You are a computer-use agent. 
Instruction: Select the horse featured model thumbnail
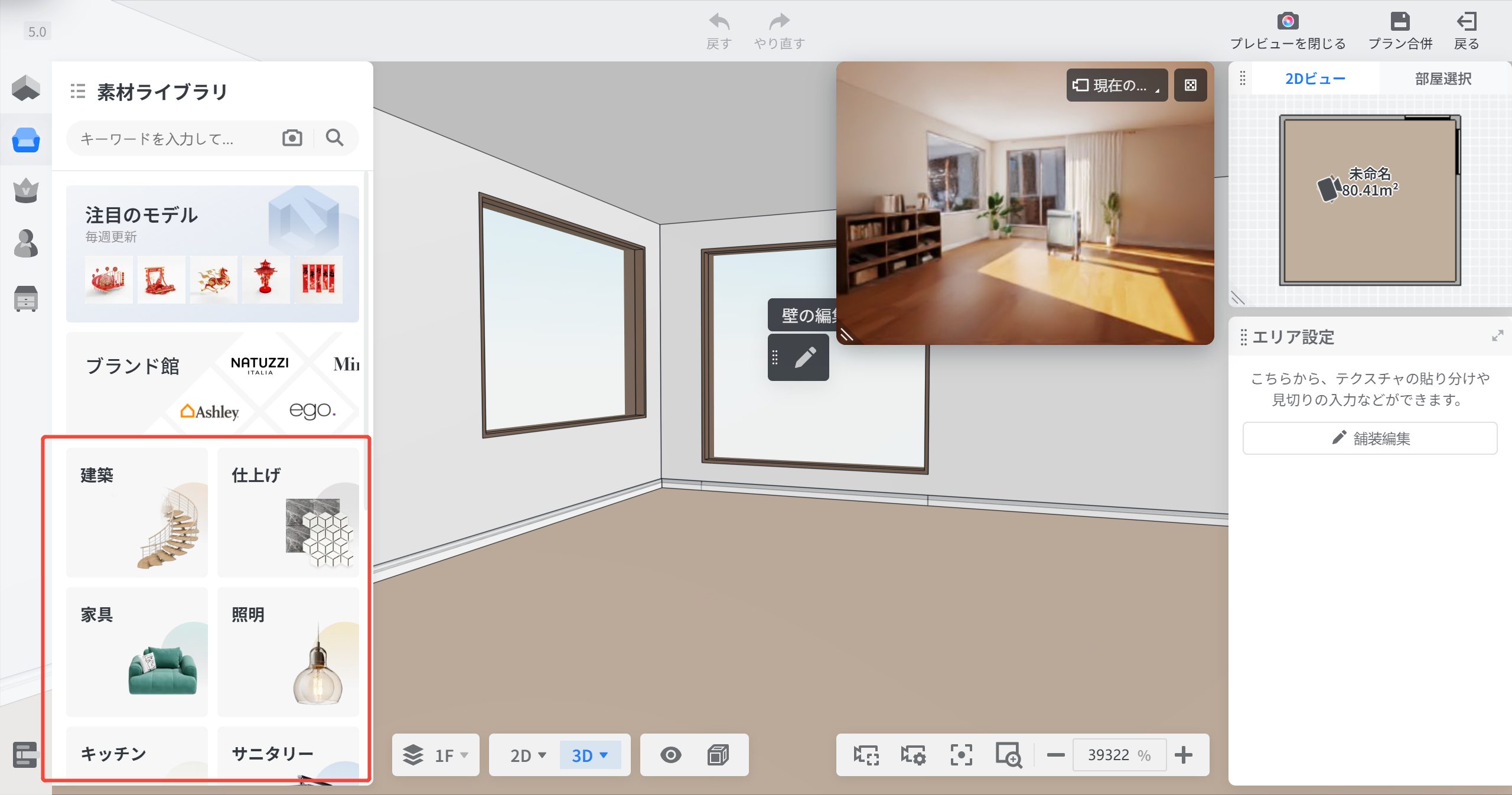[x=214, y=279]
